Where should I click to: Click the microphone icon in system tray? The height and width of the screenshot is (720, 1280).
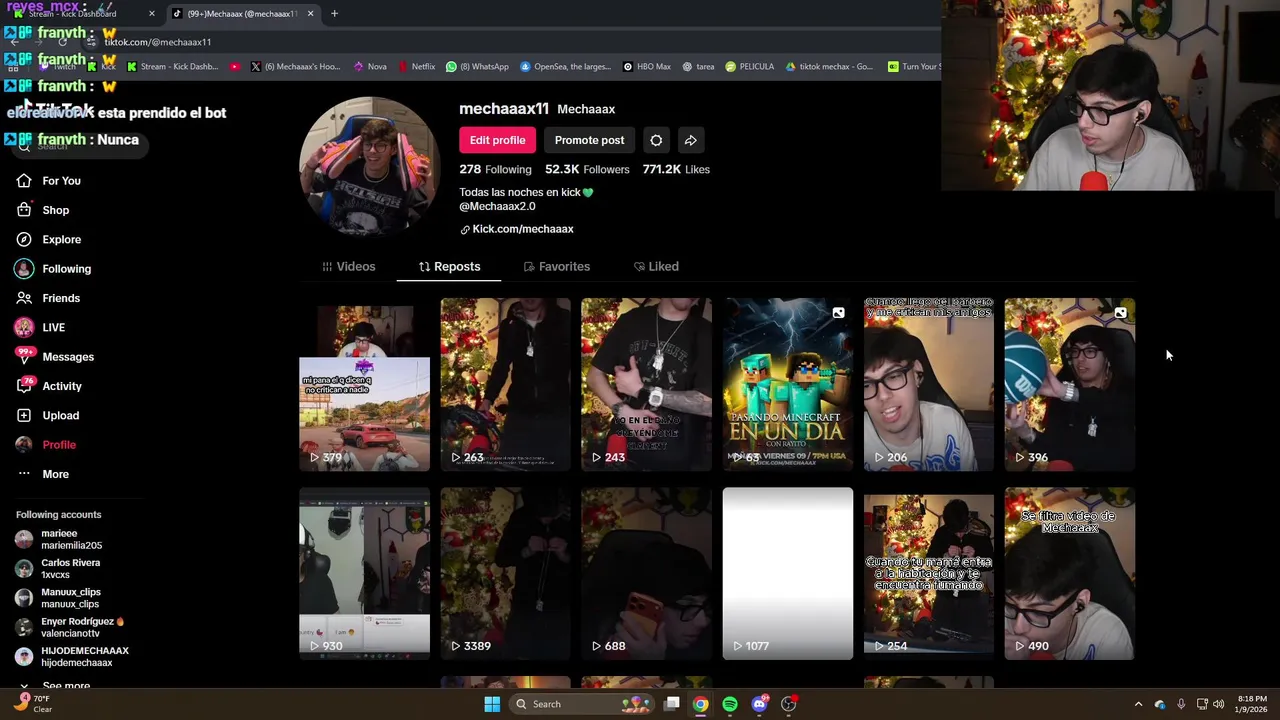click(x=1181, y=704)
